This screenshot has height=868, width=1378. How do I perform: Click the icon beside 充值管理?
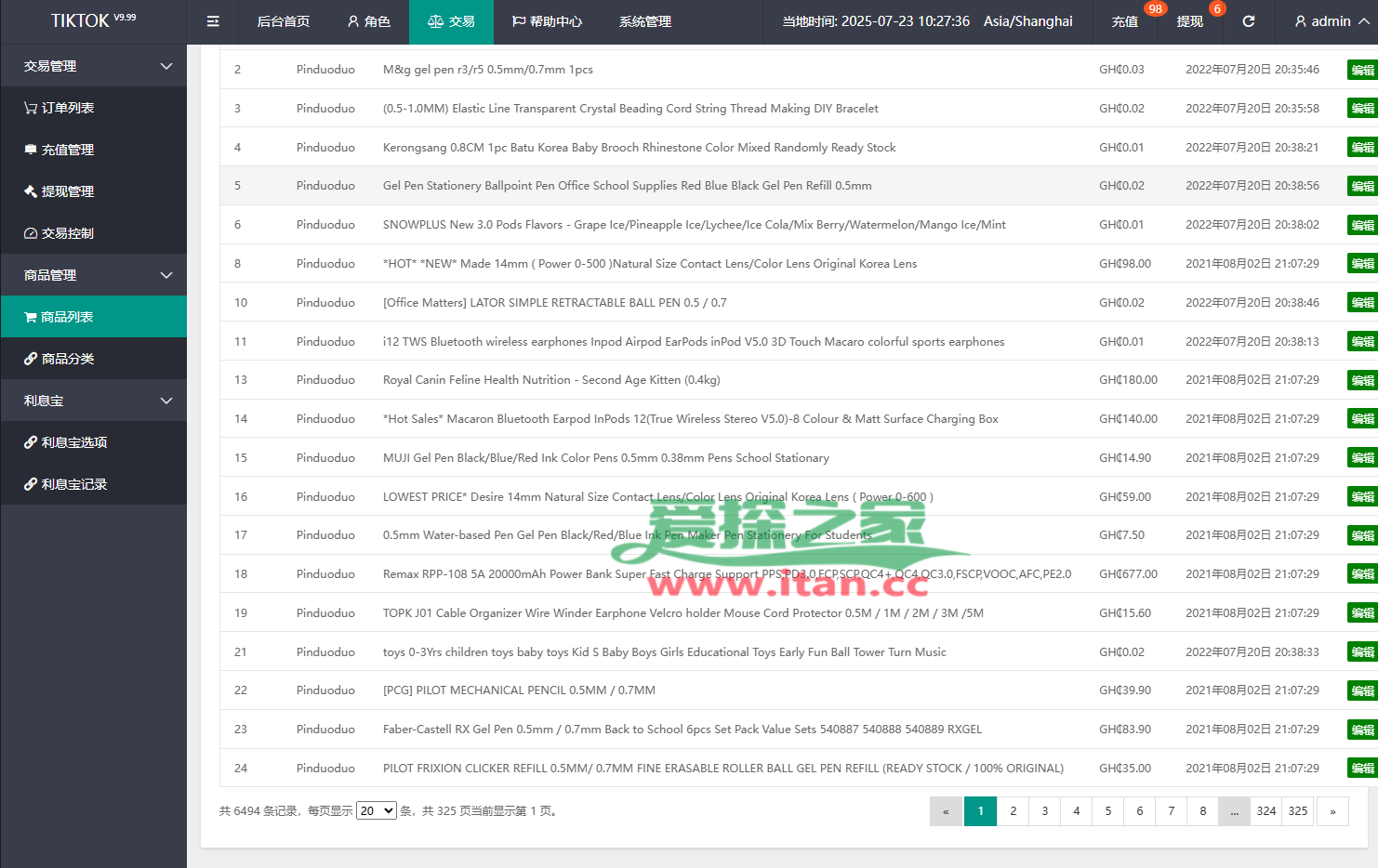[31, 150]
